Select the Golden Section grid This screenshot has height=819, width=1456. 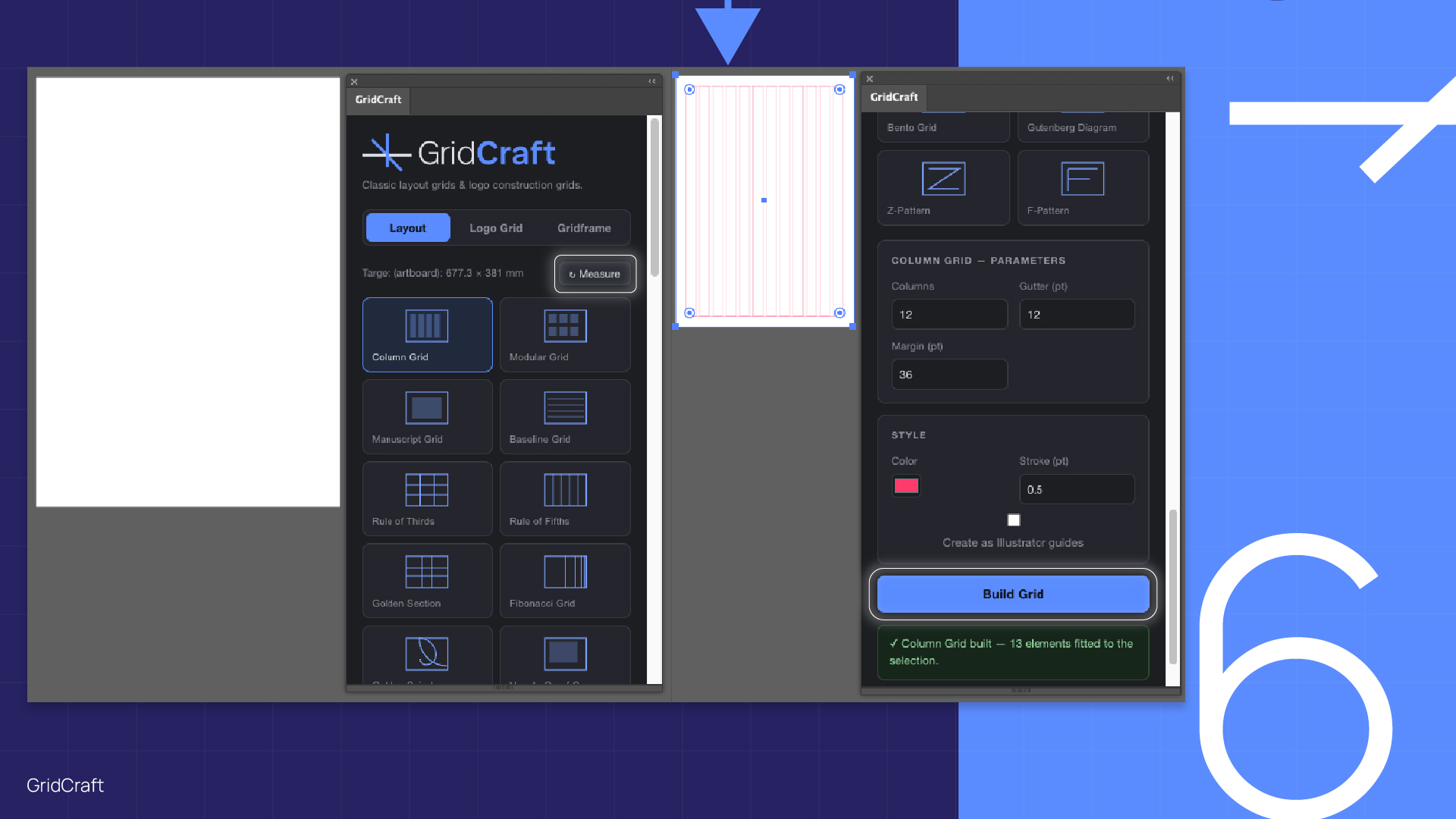click(427, 580)
